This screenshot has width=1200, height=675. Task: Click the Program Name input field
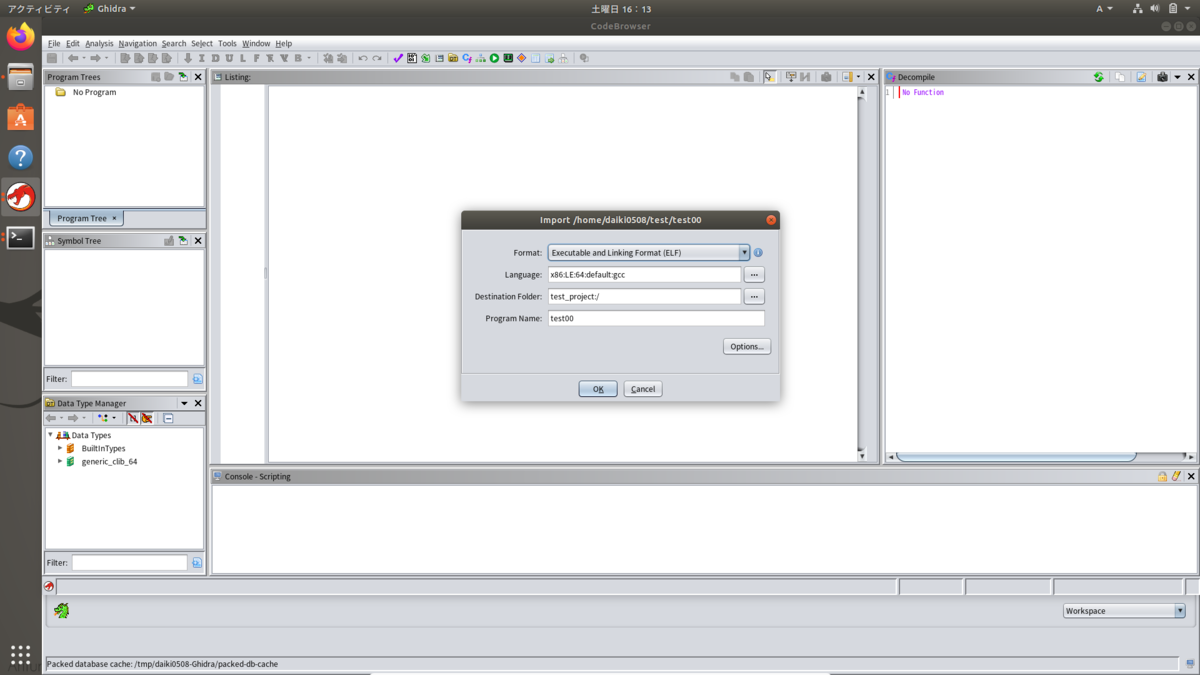click(x=656, y=319)
